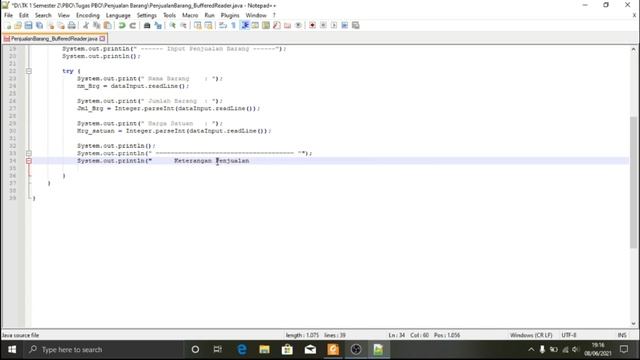Click scrollbar up arrow in editor
The height and width of the screenshot is (360, 640).
633,49
